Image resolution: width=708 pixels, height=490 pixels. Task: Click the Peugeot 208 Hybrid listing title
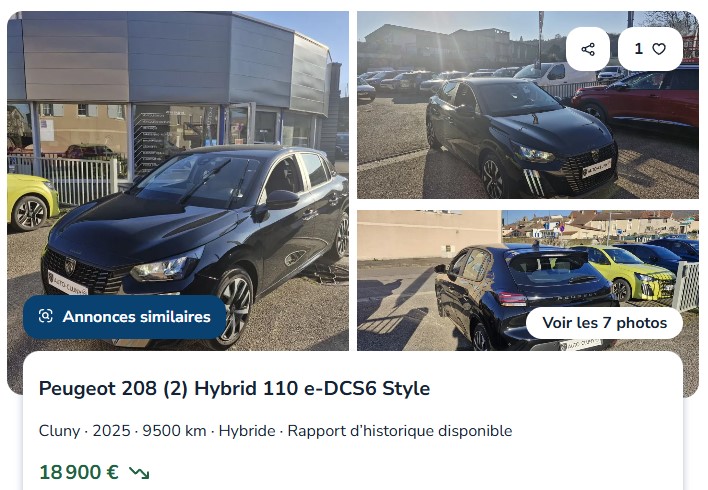tap(234, 388)
